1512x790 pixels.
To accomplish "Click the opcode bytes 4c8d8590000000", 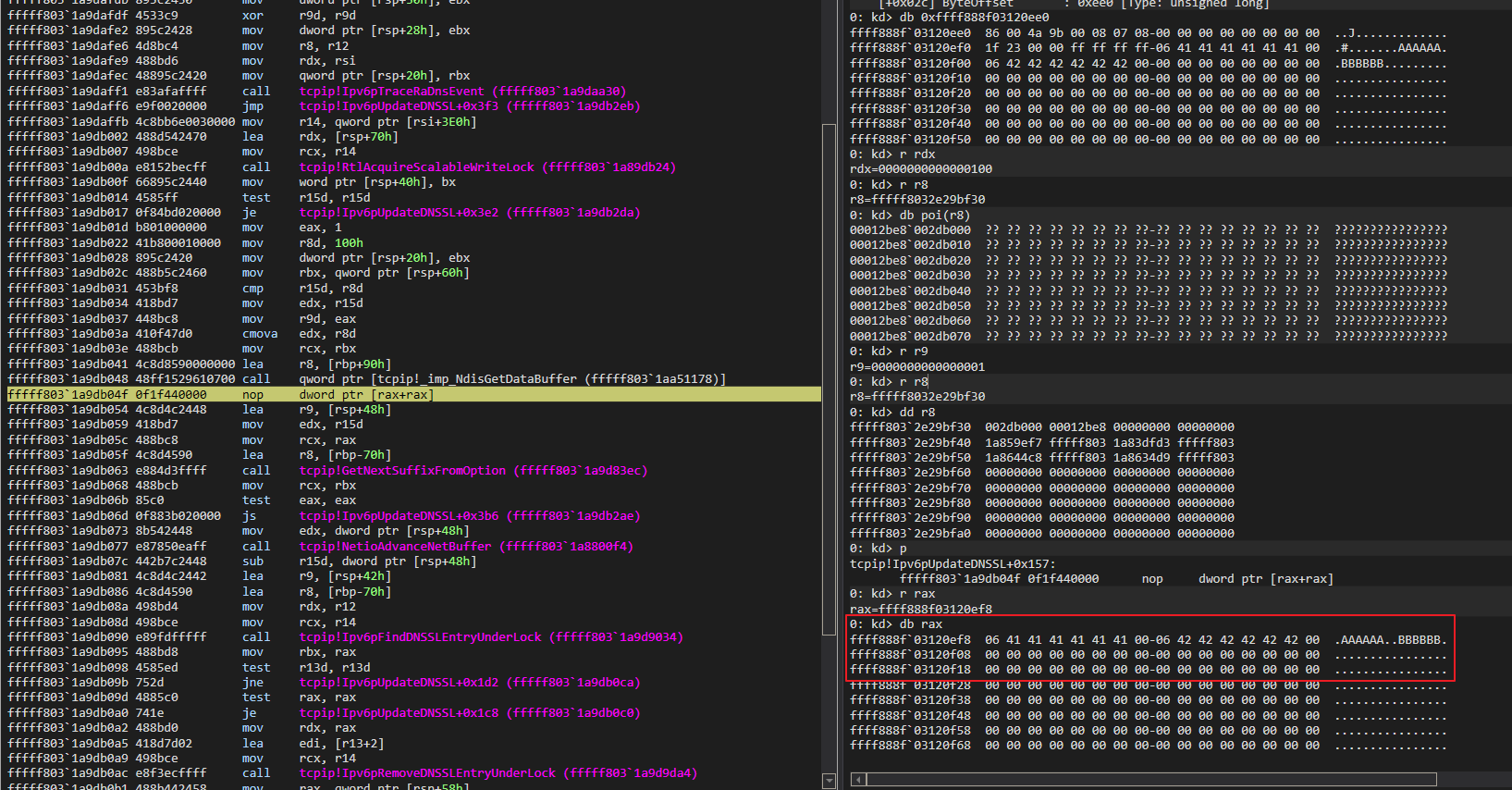I will [x=185, y=364].
